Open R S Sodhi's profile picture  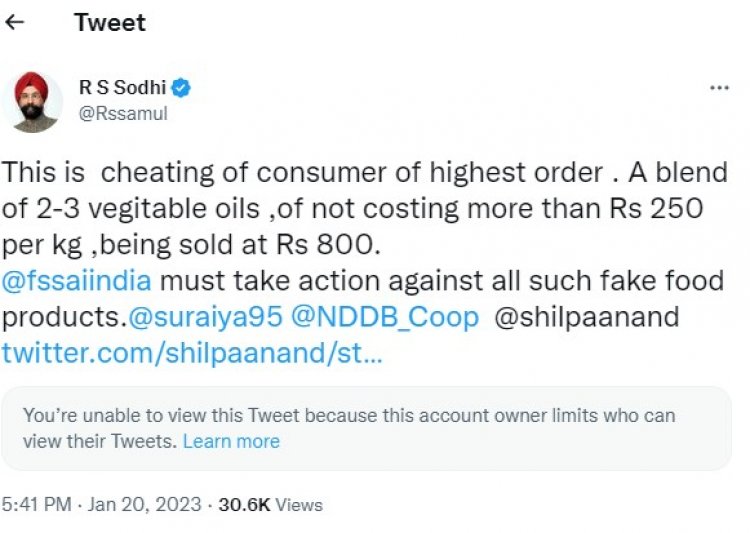31,101
